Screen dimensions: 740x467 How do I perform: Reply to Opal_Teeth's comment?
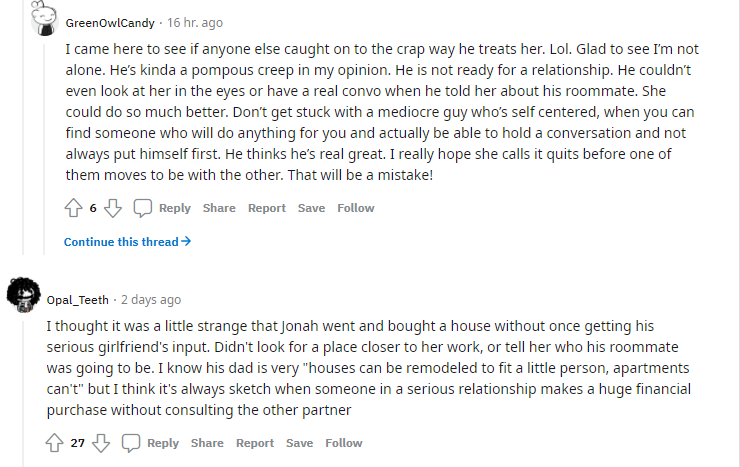click(163, 443)
